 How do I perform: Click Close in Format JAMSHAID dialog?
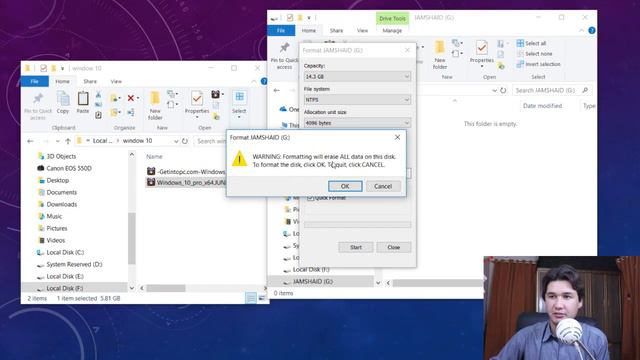[x=393, y=247]
